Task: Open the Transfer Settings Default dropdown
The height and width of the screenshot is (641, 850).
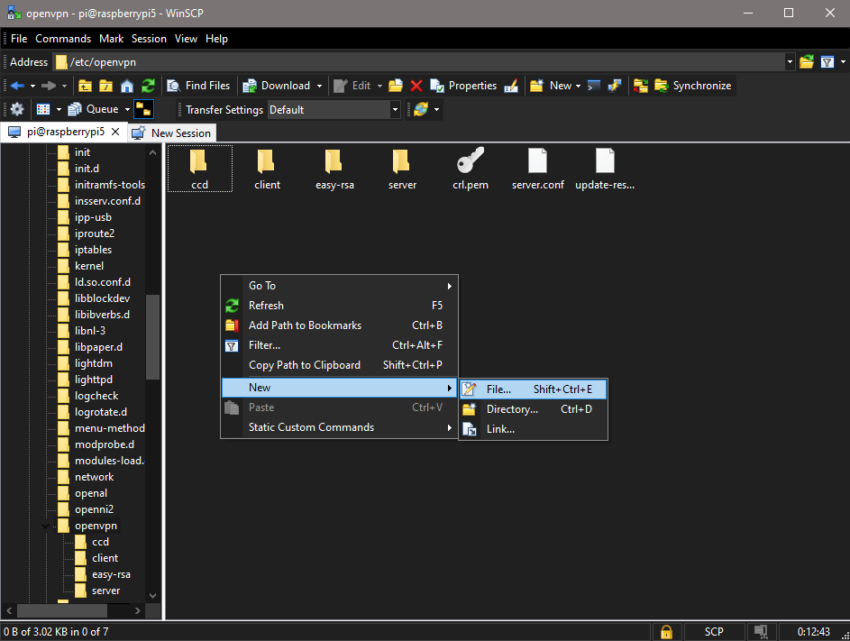Action: 395,110
